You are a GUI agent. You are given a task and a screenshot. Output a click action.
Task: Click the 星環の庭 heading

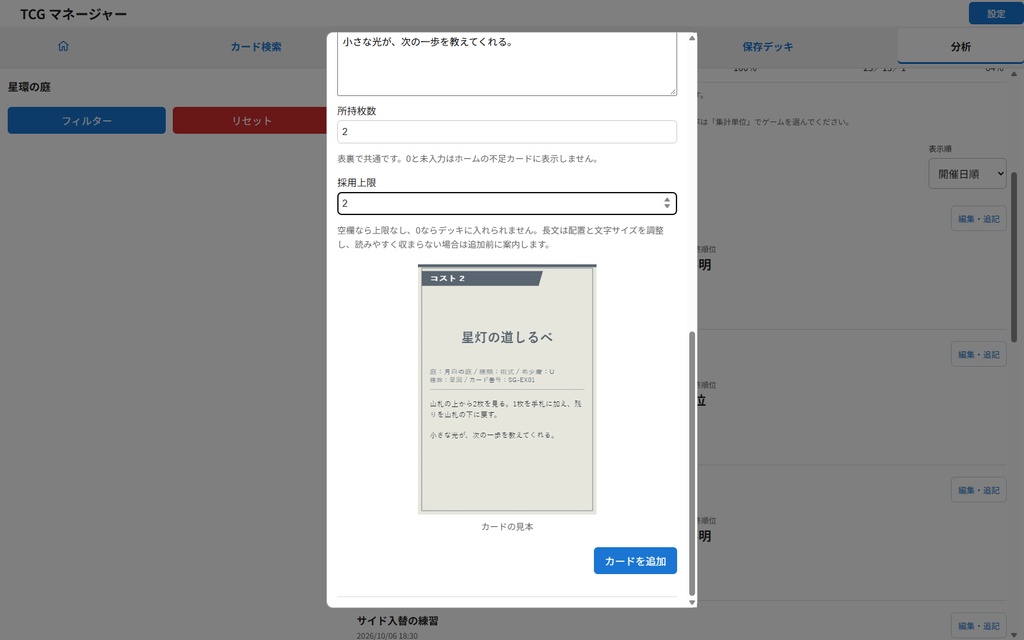tap(29, 87)
